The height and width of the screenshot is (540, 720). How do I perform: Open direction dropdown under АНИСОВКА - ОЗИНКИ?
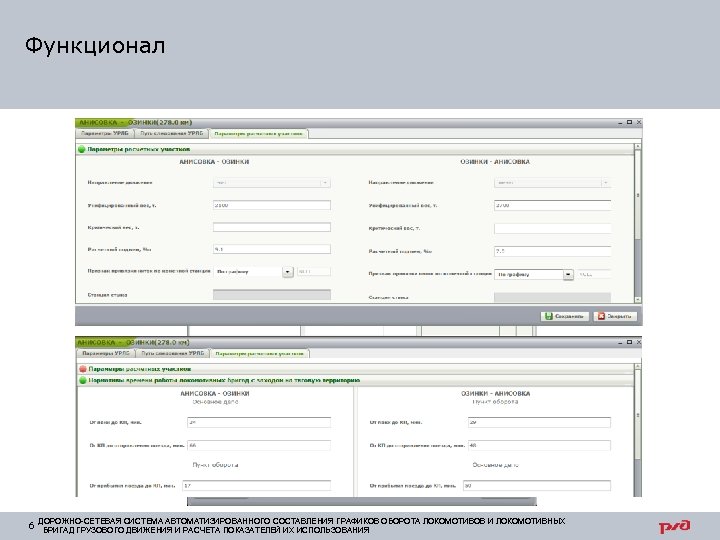coord(272,183)
